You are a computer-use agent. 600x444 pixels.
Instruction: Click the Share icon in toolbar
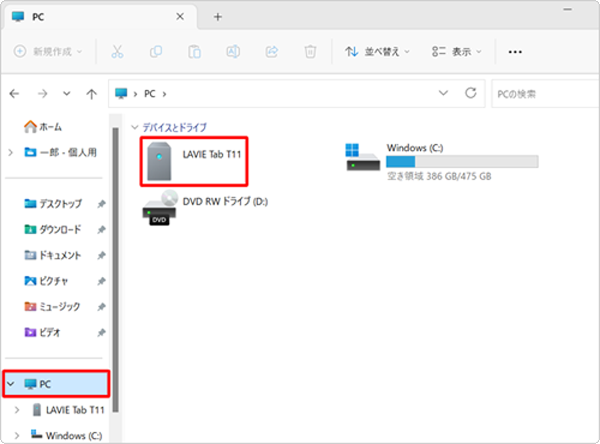tap(272, 51)
